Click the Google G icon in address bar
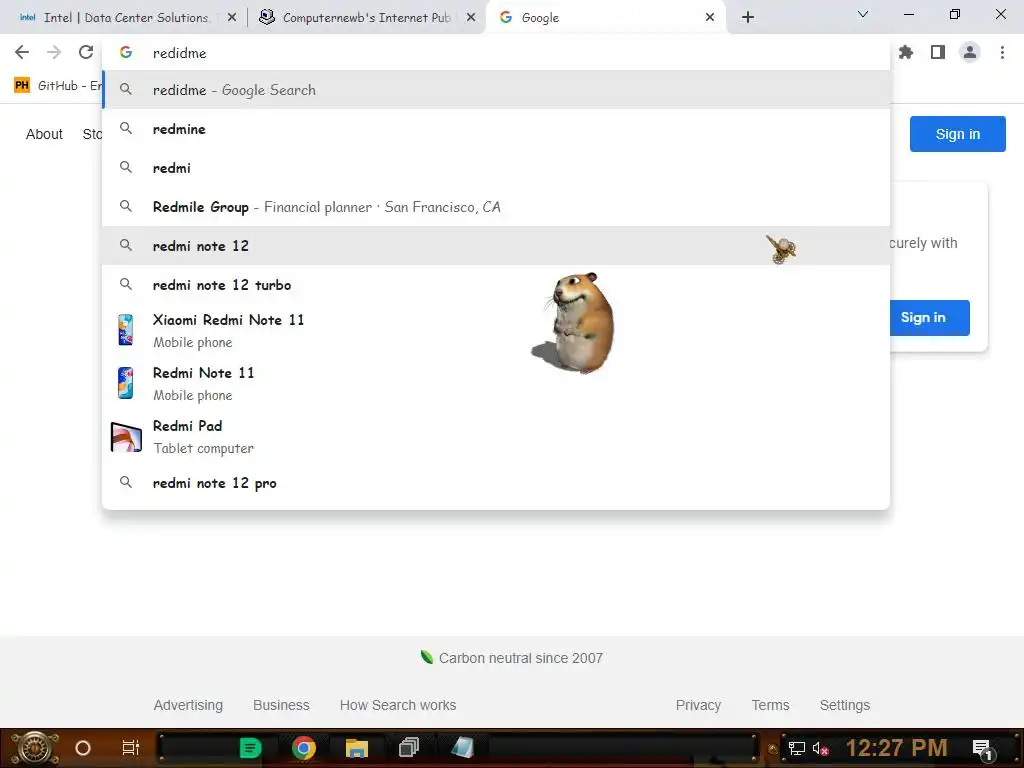The width and height of the screenshot is (1024, 768). [x=126, y=53]
